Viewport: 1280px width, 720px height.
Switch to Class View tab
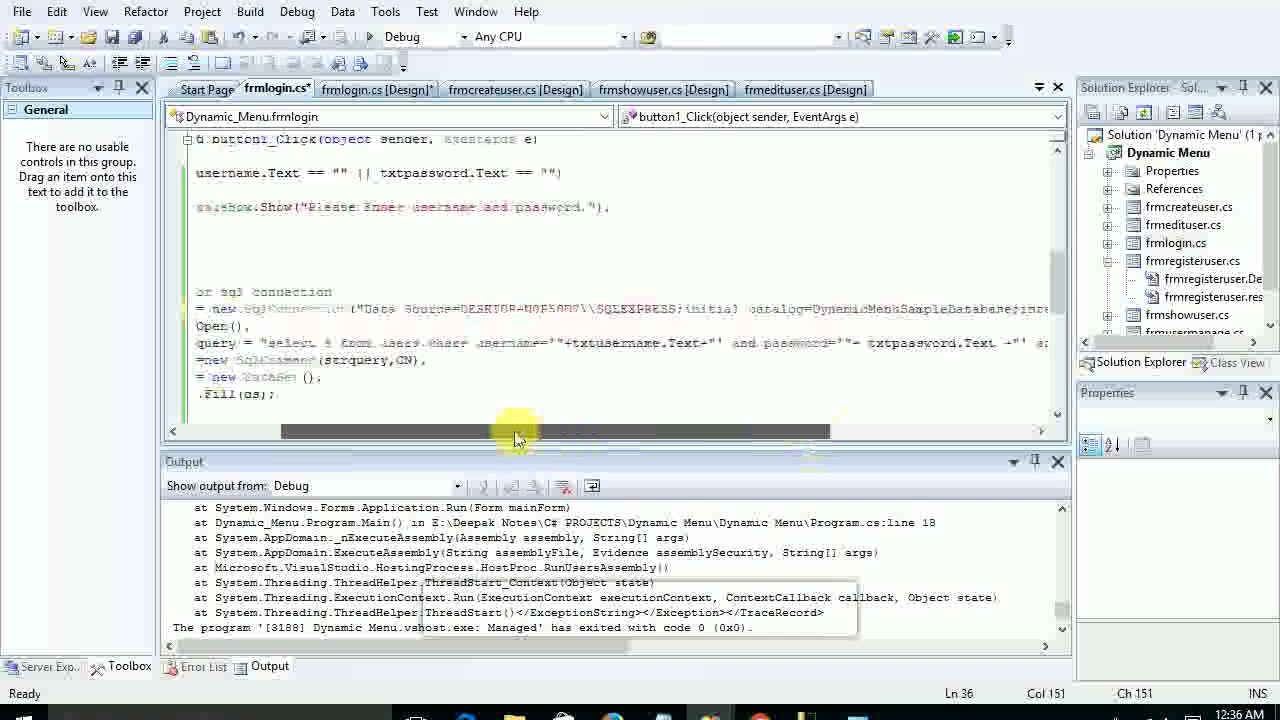point(1229,363)
